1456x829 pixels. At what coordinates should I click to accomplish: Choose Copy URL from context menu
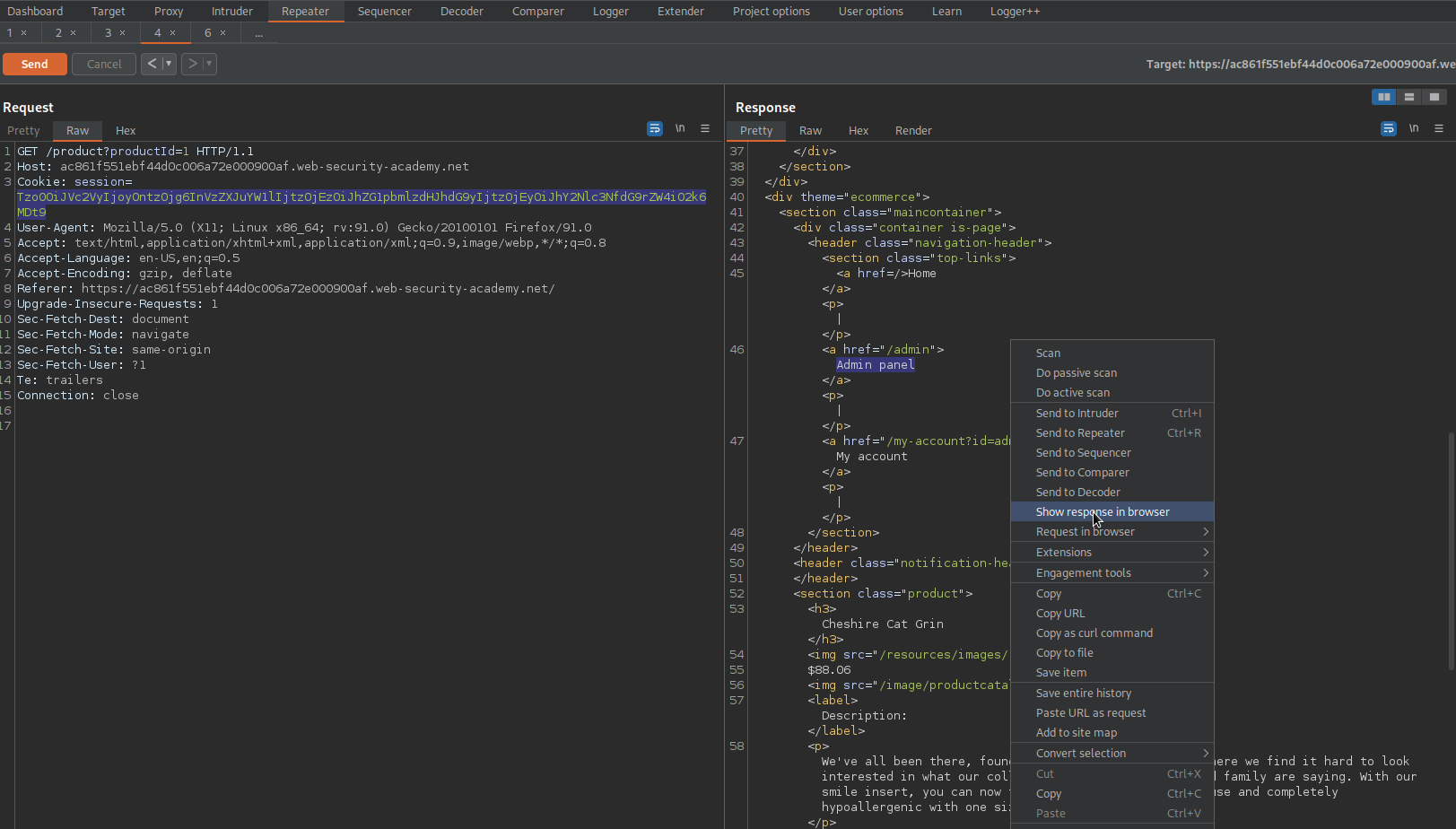[x=1112, y=614]
